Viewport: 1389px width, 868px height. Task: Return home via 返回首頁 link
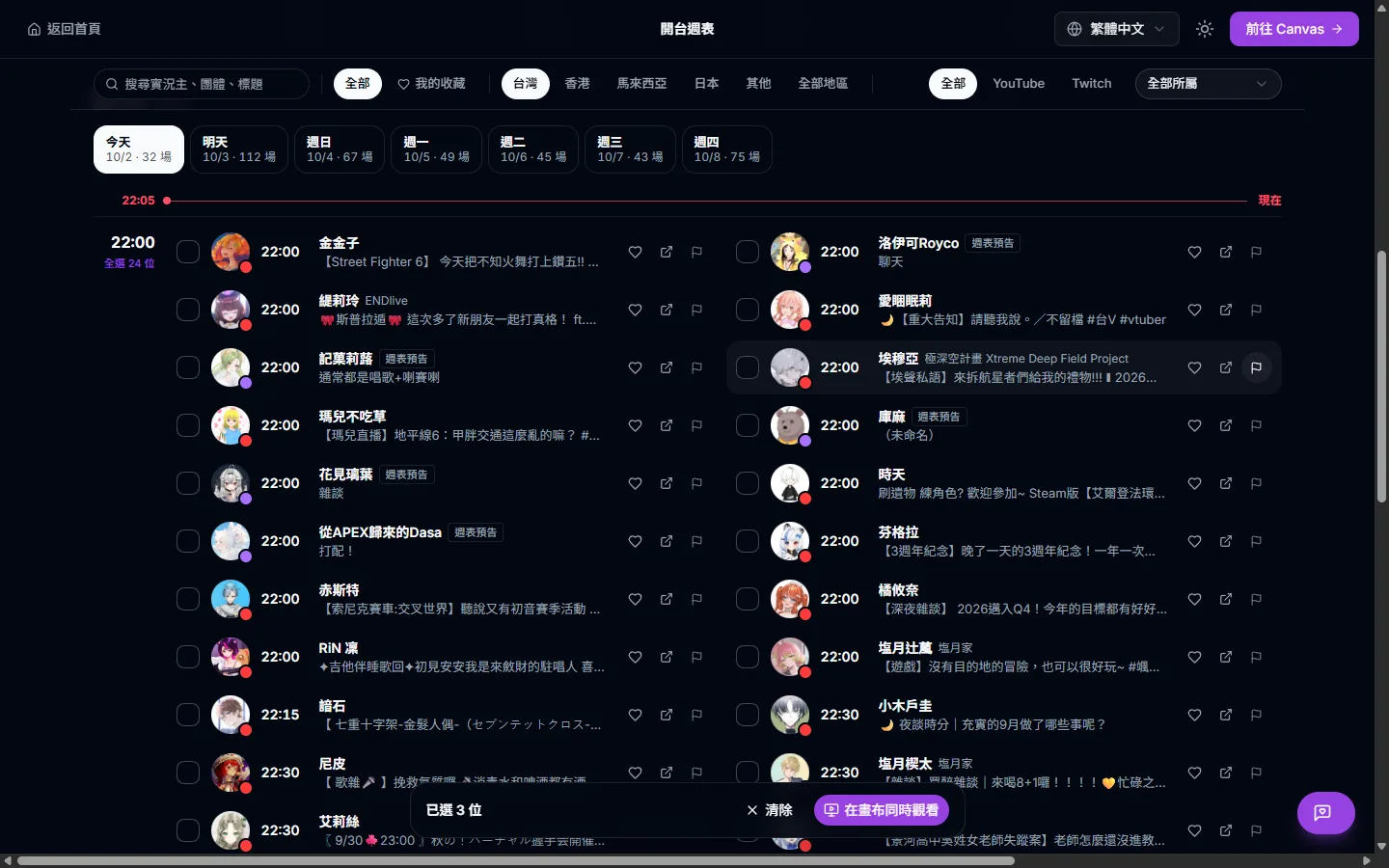tap(64, 29)
